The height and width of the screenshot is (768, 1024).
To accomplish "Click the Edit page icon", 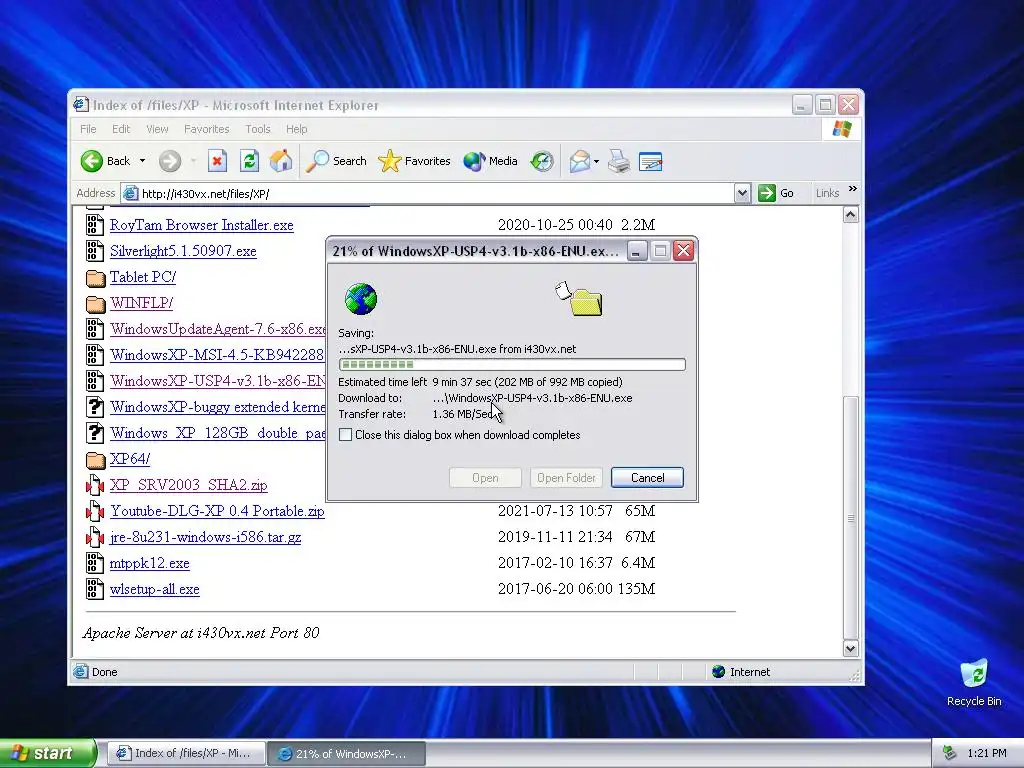I will 650,161.
